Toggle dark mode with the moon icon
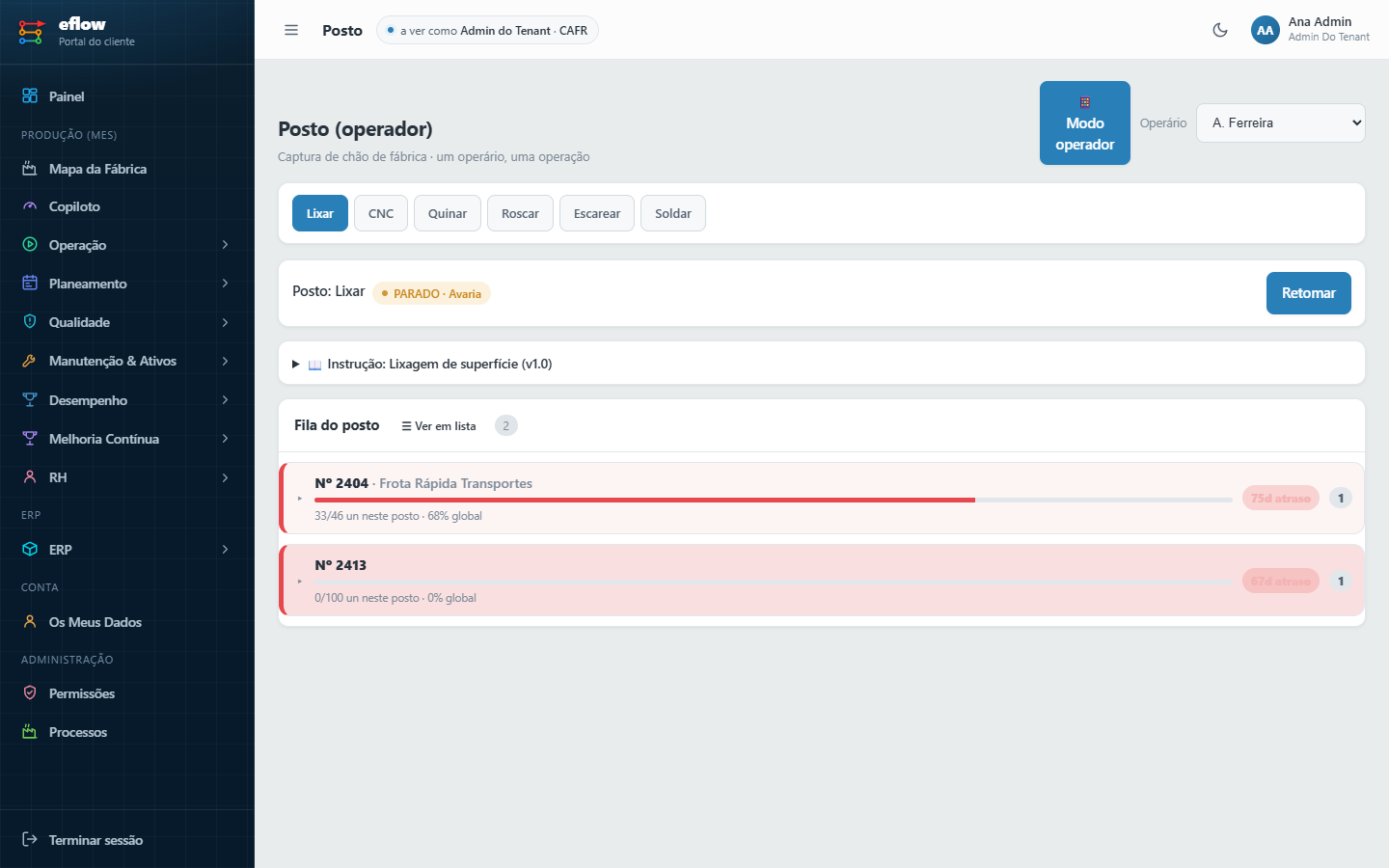The image size is (1389, 868). tap(1220, 30)
